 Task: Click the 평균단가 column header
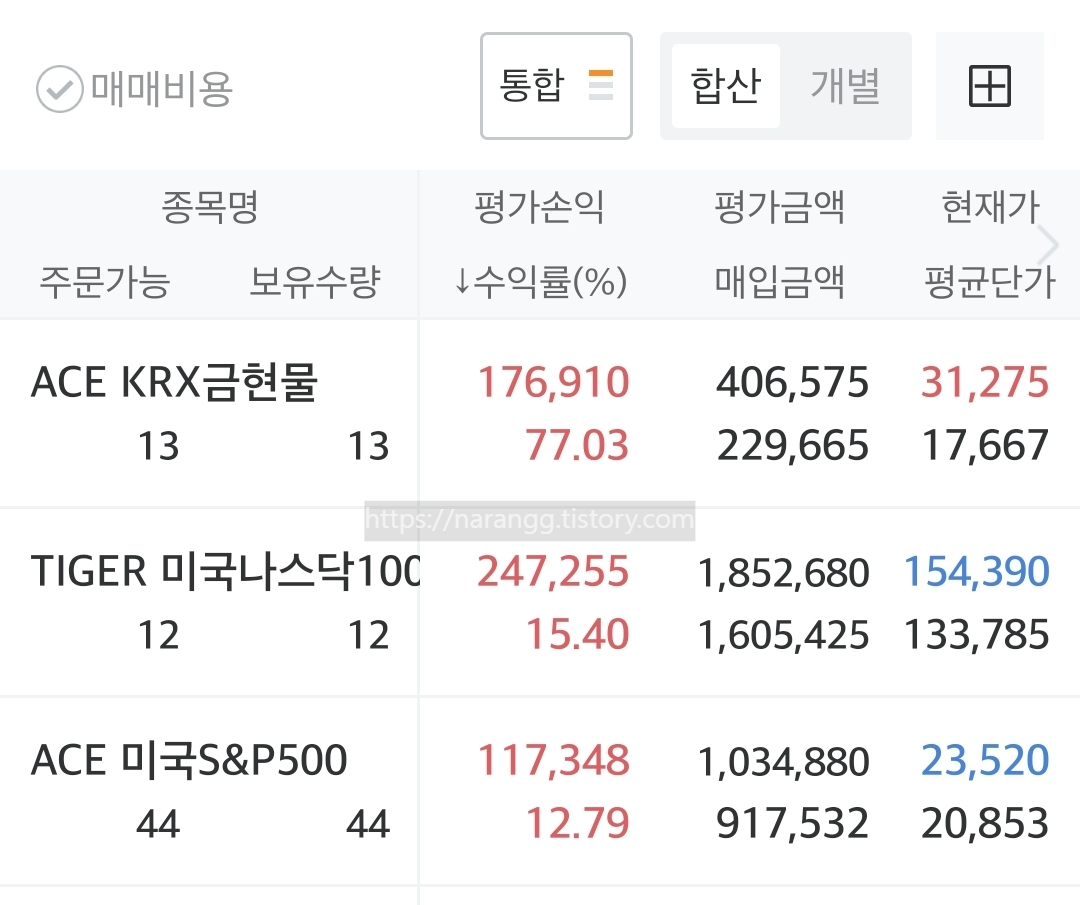click(x=990, y=282)
